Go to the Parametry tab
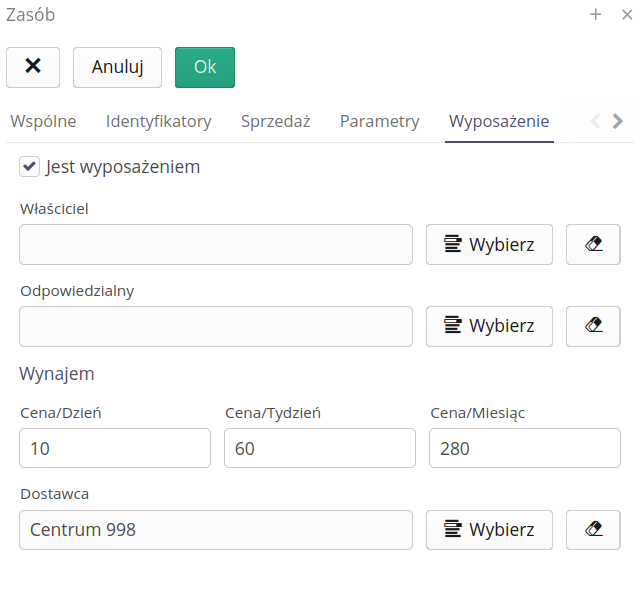 tap(379, 122)
